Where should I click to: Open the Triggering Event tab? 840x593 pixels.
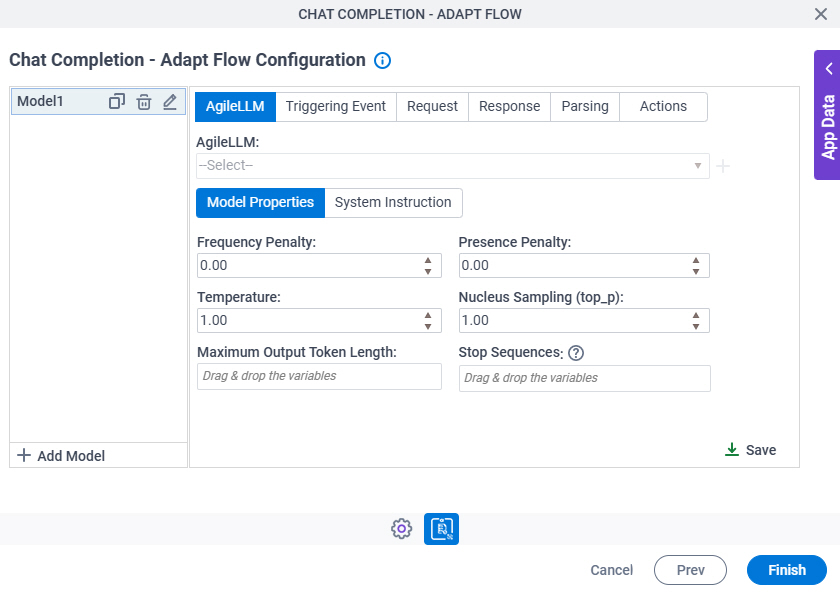336,107
